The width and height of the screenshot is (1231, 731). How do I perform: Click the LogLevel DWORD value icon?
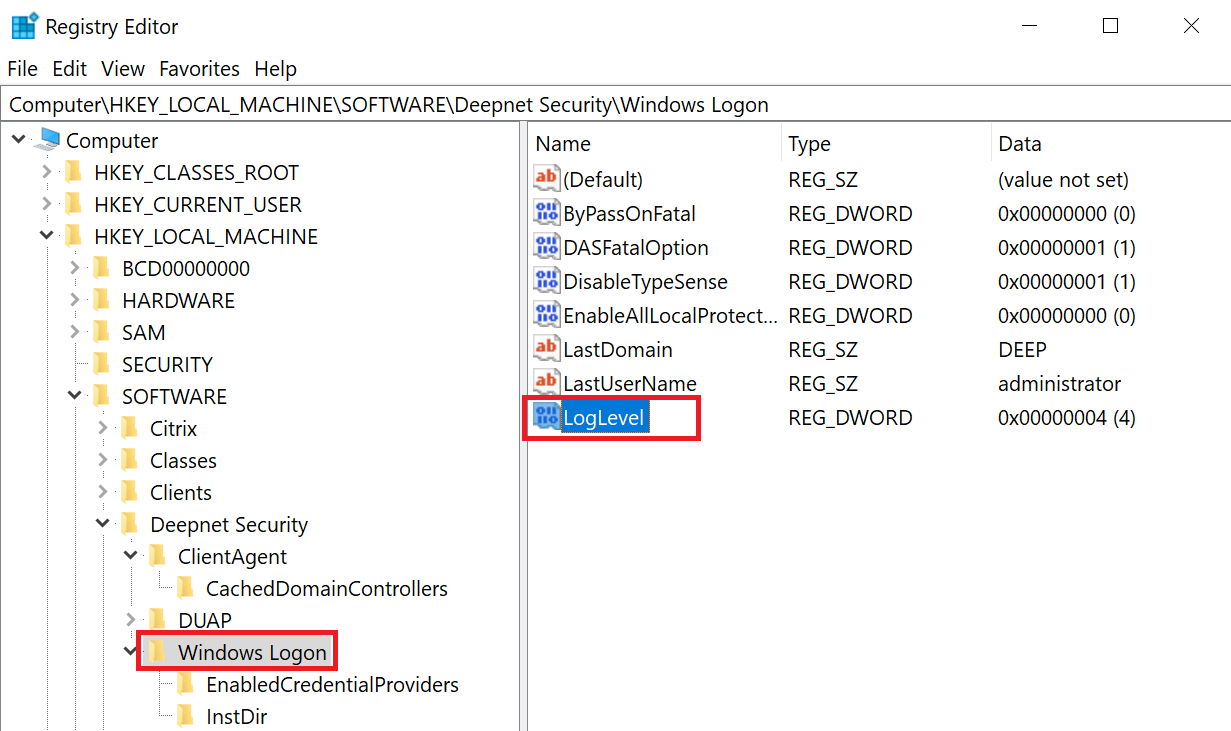[547, 417]
